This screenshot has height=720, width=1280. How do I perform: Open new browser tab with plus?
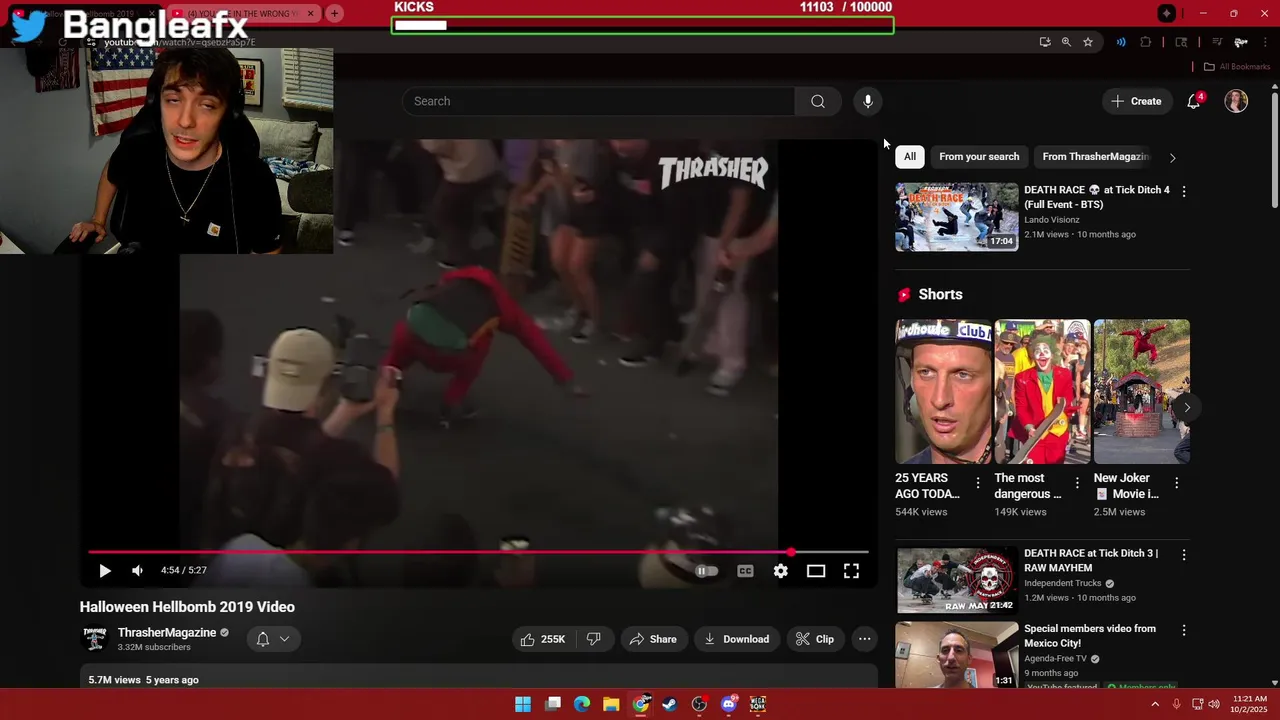[x=334, y=14]
